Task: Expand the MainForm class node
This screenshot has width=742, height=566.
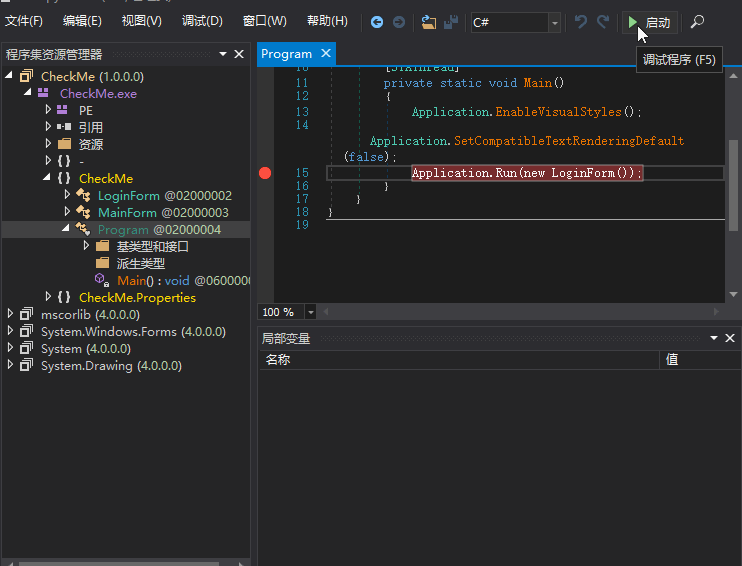Action: click(x=67, y=212)
